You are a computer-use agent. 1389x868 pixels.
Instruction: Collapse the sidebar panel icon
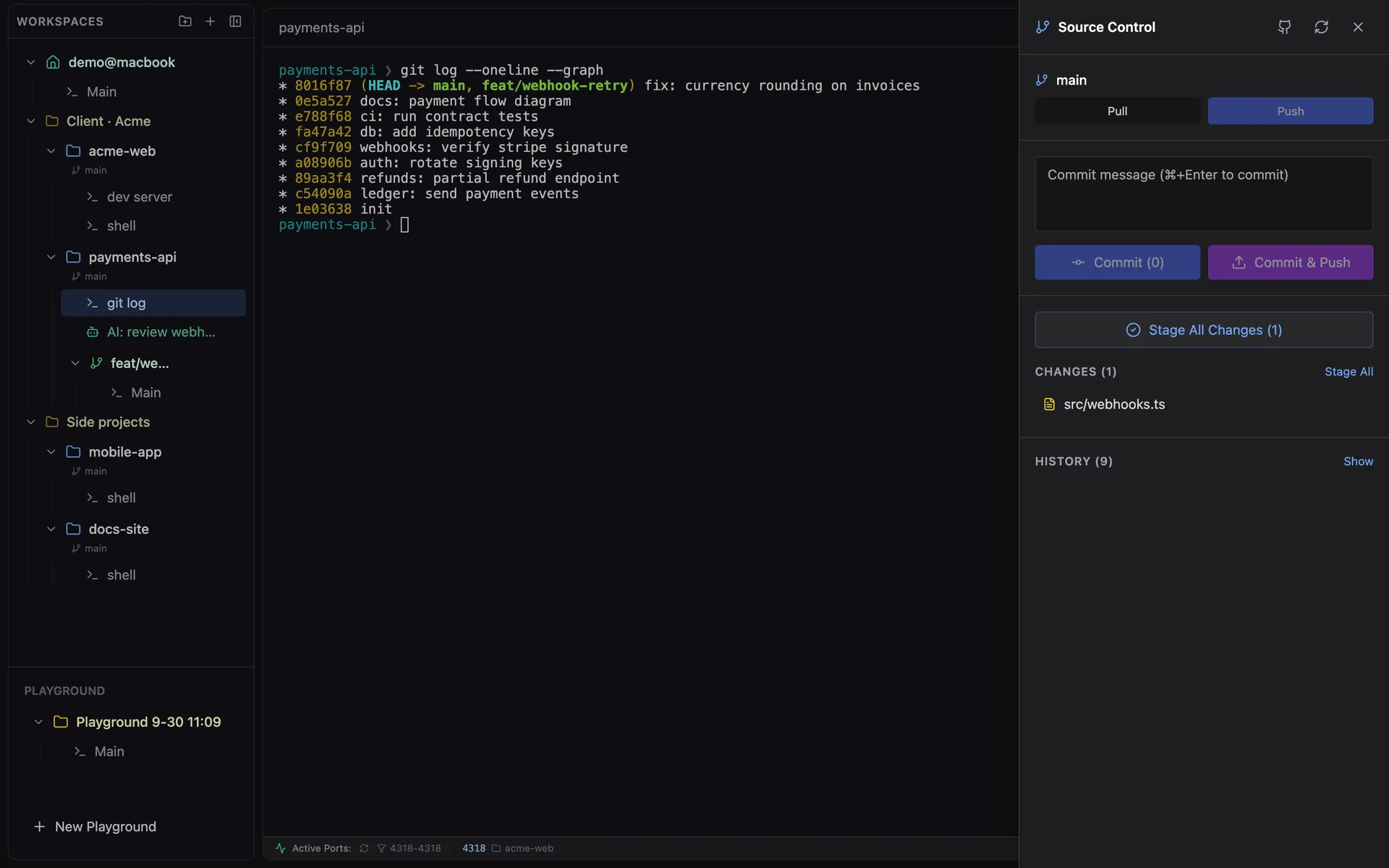pyautogui.click(x=235, y=22)
